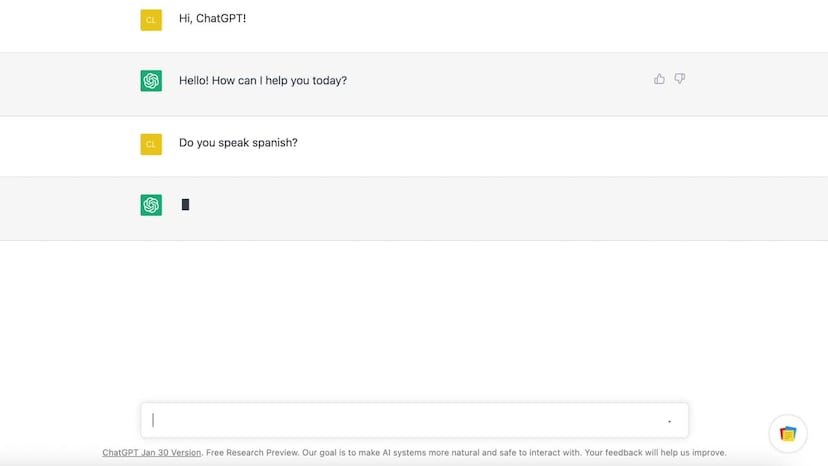Image resolution: width=828 pixels, height=466 pixels.
Task: Click the blinking typing cursor block
Action: [x=186, y=205]
